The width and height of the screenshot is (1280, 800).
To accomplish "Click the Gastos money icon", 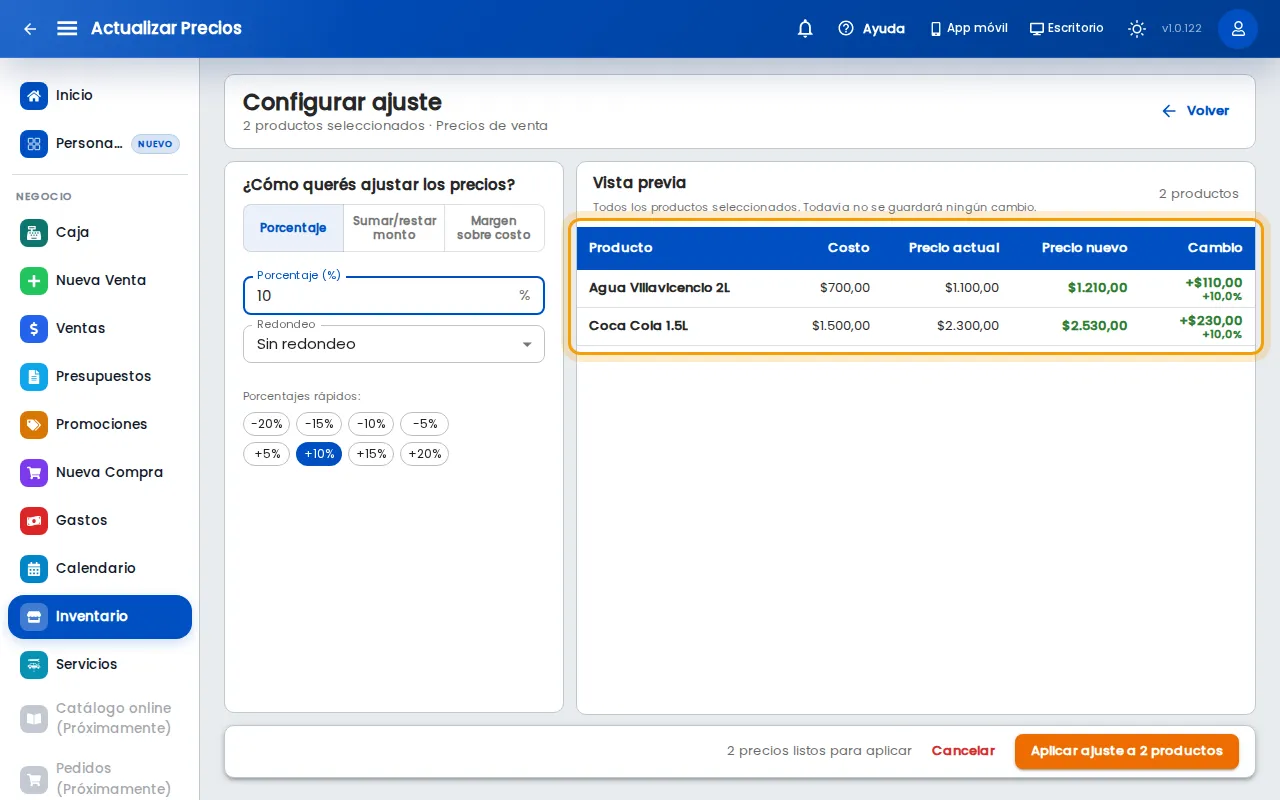I will point(34,520).
